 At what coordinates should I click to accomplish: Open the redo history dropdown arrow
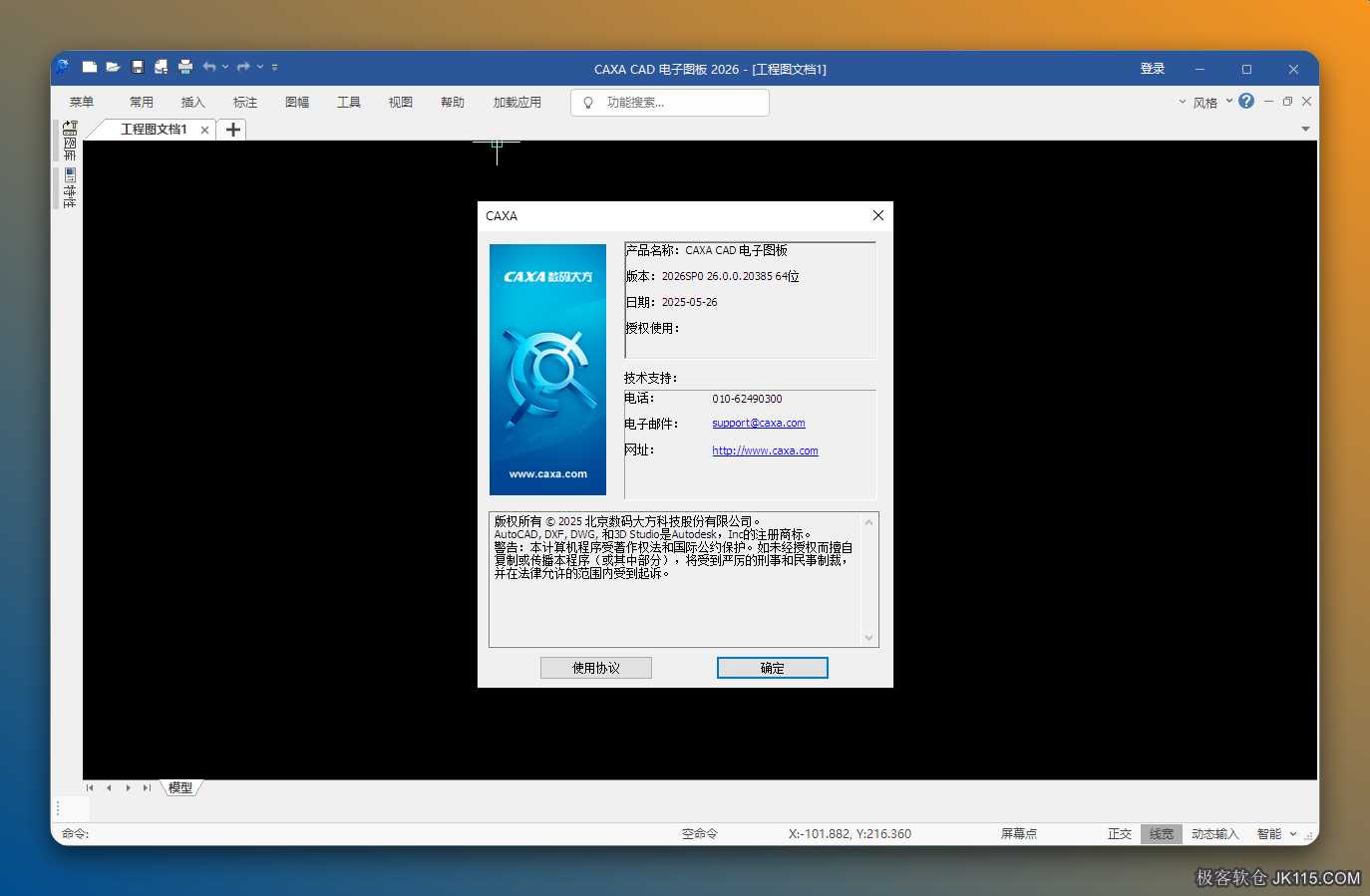(260, 67)
